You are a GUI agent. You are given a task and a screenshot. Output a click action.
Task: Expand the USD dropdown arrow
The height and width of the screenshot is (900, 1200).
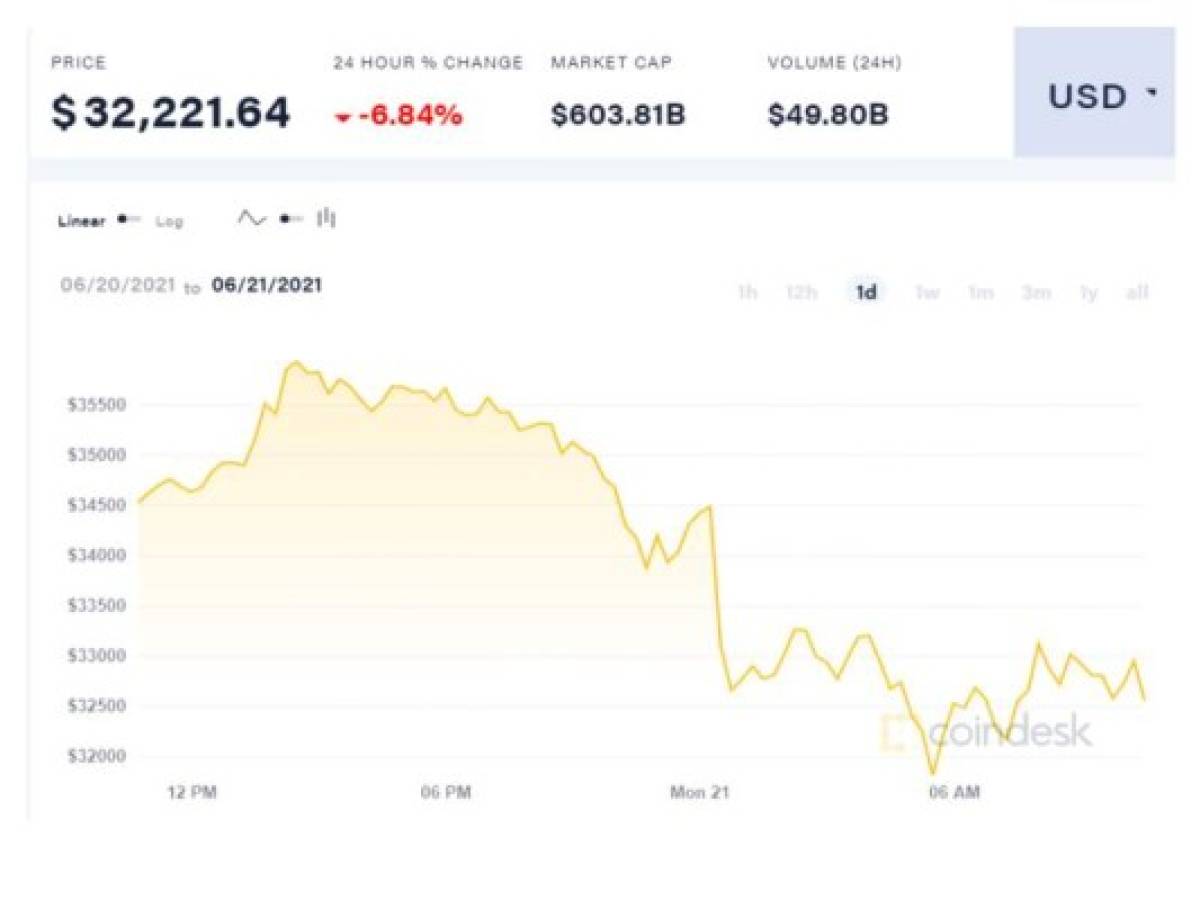(x=1152, y=93)
